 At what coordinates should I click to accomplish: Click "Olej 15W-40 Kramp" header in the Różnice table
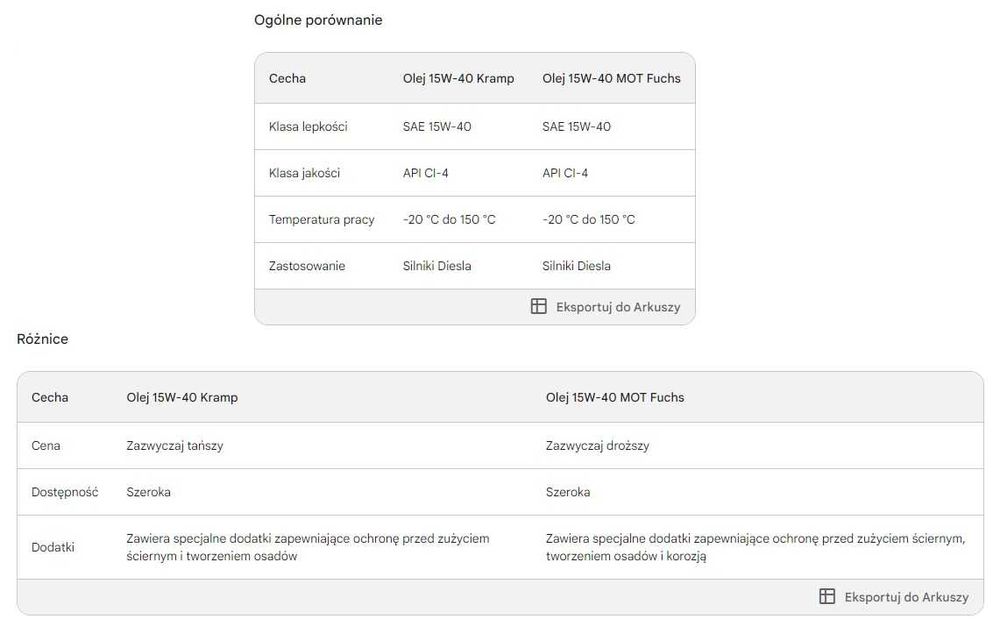[182, 397]
